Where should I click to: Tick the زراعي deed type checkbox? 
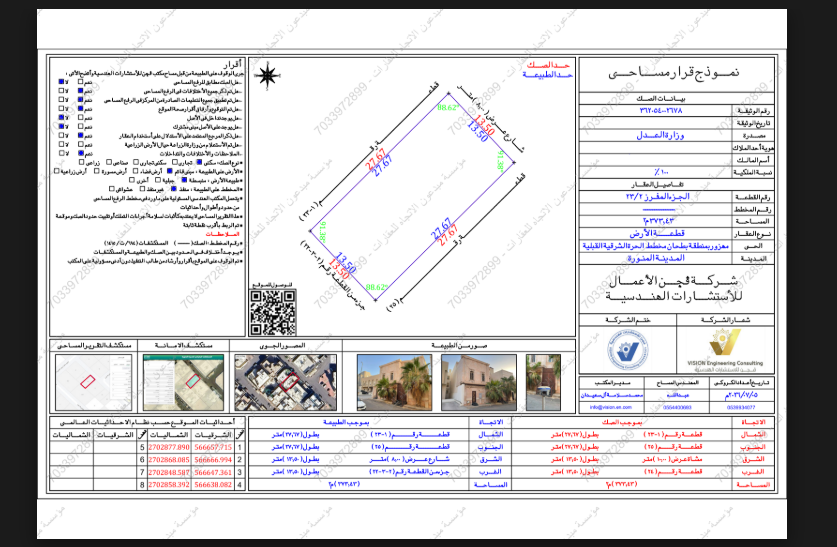click(x=82, y=162)
